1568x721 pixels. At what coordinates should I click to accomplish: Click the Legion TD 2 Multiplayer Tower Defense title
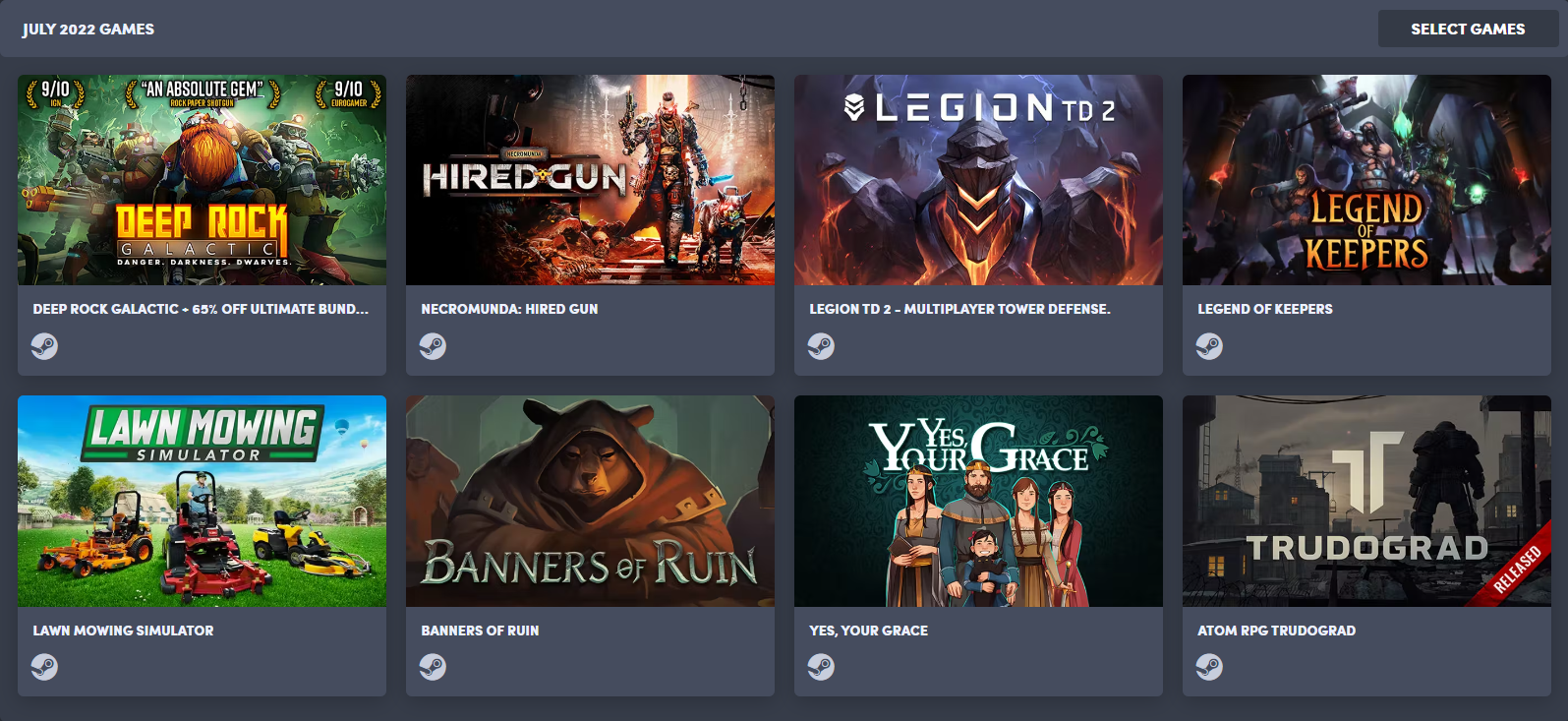click(959, 309)
